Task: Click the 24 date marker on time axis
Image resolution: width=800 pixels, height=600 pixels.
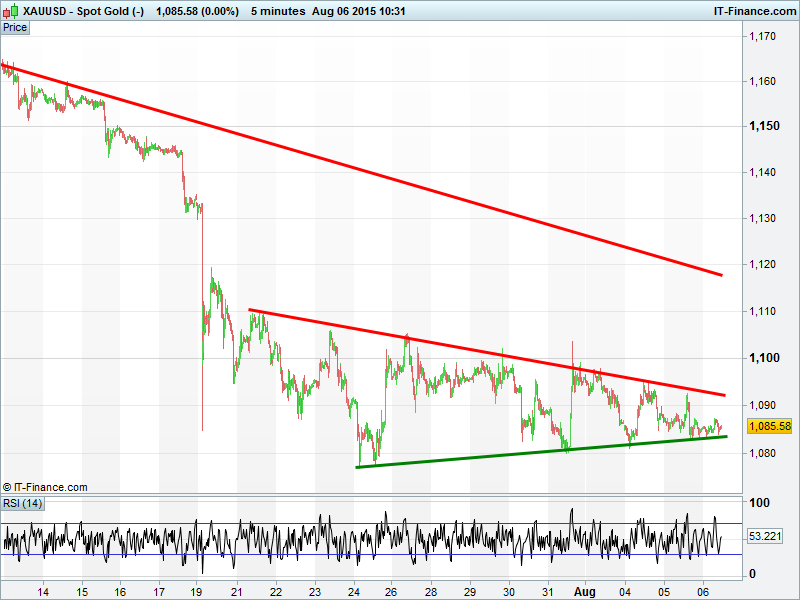Action: (x=354, y=592)
